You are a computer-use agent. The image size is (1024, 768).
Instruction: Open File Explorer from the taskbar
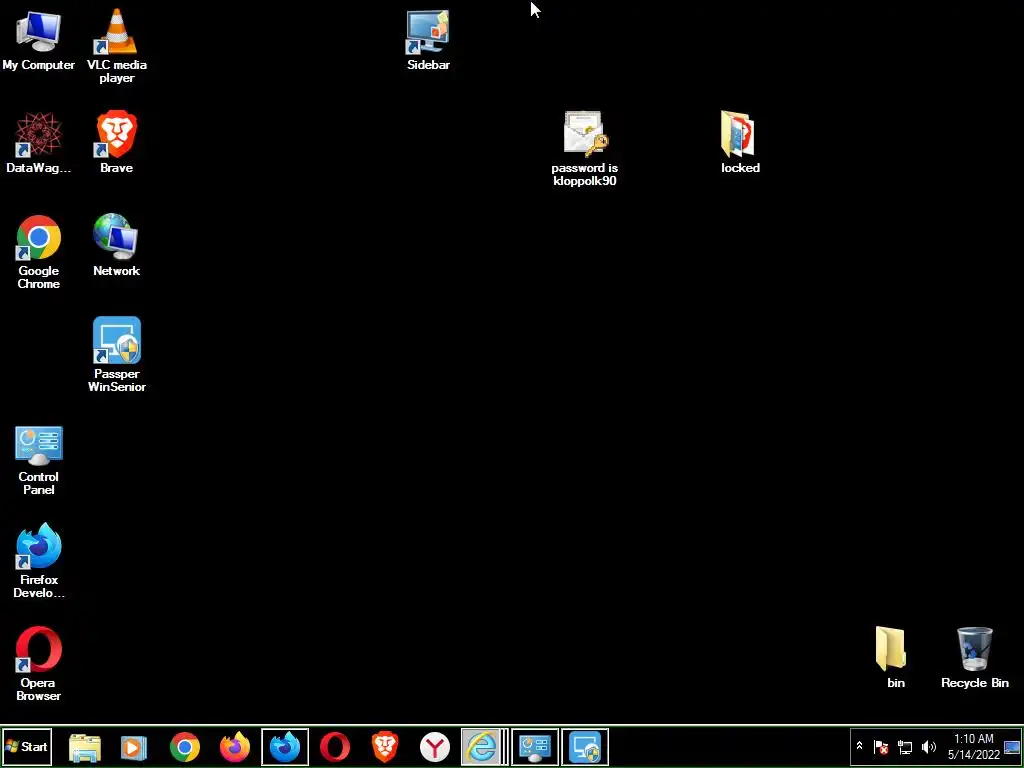click(85, 747)
